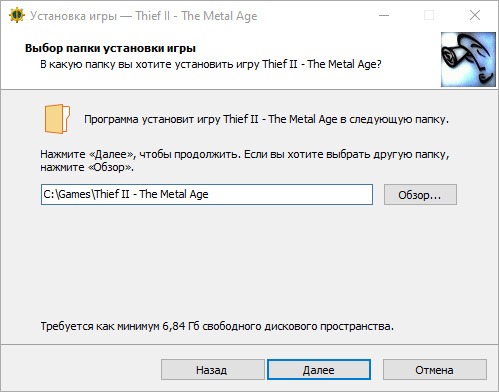Click the bottom button bar's empty left area
499x392 pixels.
pyautogui.click(x=80, y=369)
